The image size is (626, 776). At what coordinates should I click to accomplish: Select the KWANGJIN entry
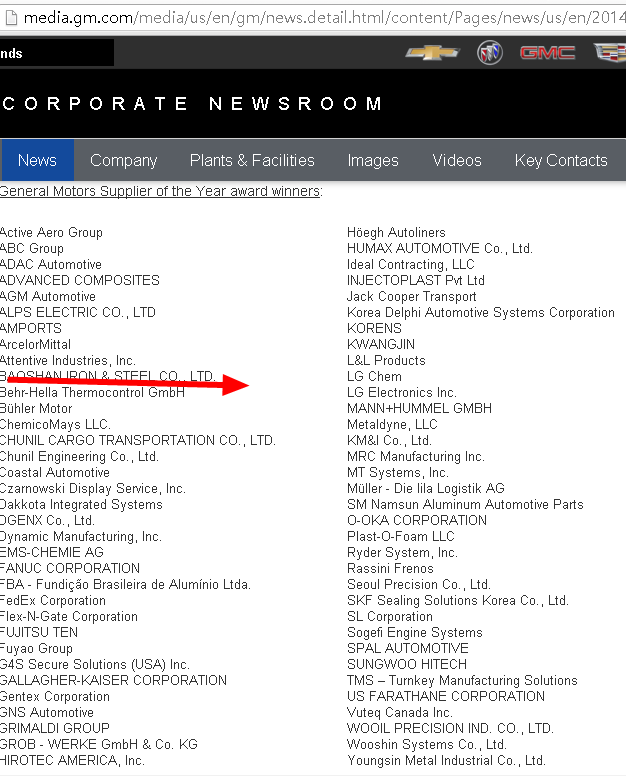coord(381,344)
